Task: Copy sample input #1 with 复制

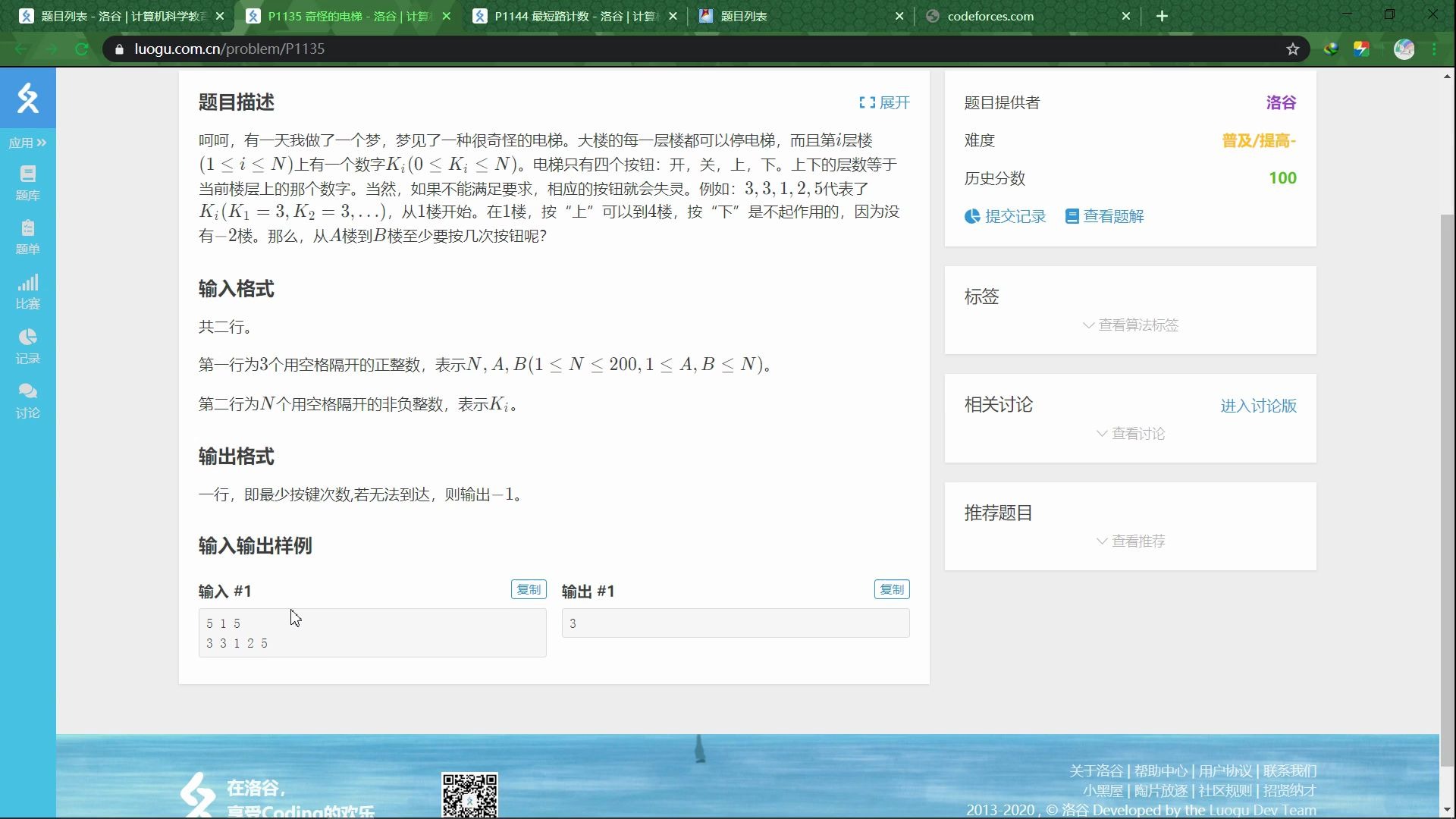Action: point(529,589)
